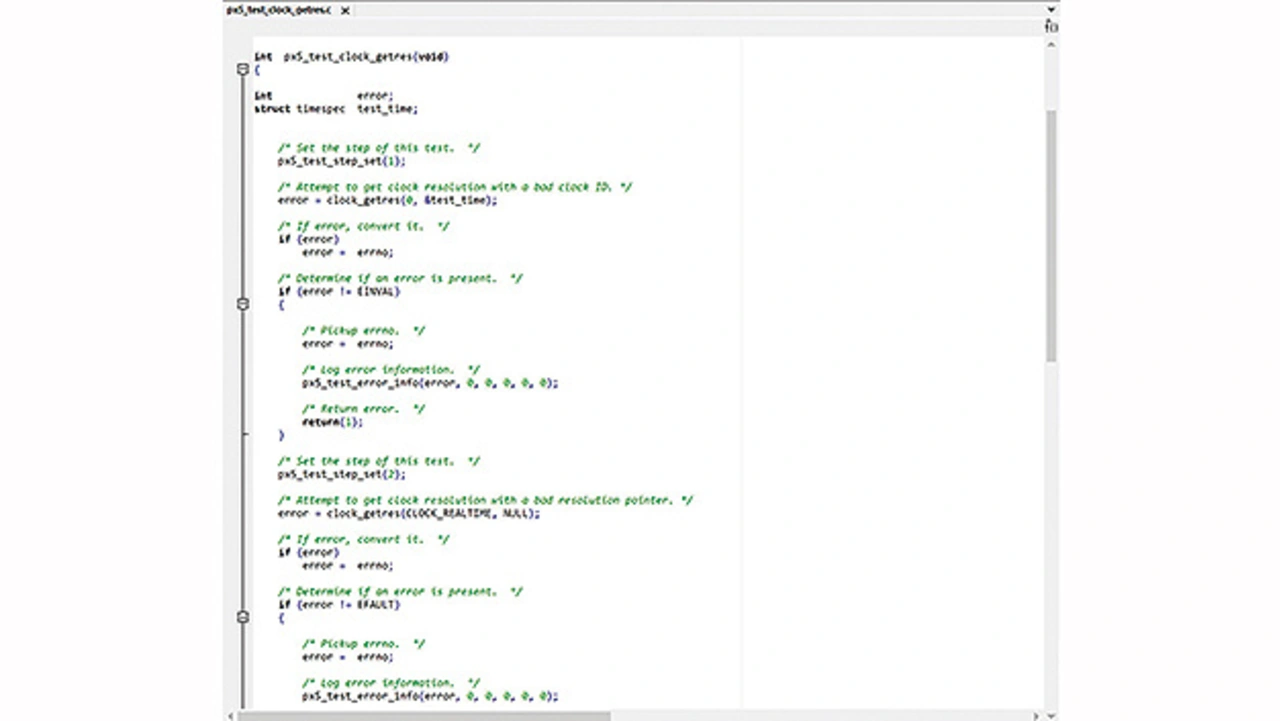Image resolution: width=1280 pixels, height=721 pixels.
Task: Select the px5_test_clock_getres.c file tab
Action: tap(281, 10)
